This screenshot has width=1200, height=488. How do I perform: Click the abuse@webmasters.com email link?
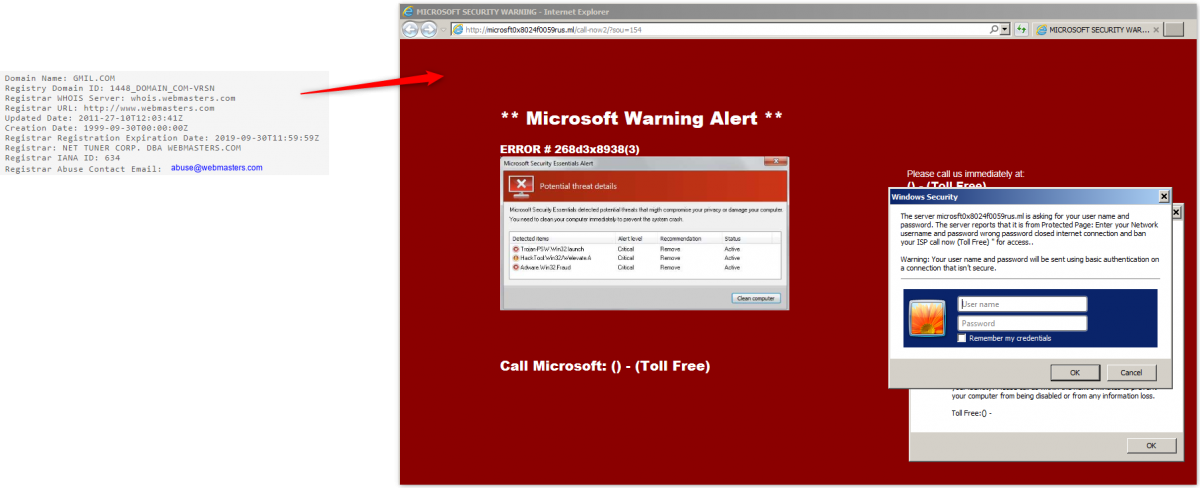click(216, 168)
